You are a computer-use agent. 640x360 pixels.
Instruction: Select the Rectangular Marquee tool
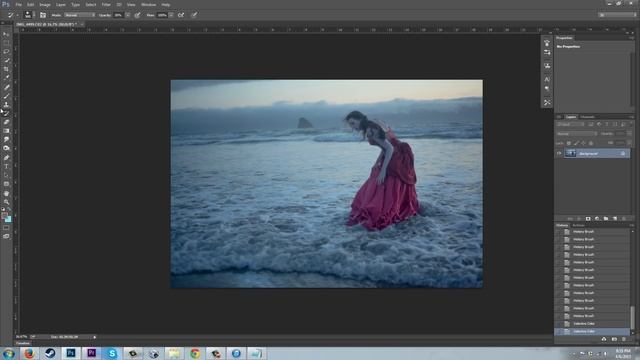6,43
